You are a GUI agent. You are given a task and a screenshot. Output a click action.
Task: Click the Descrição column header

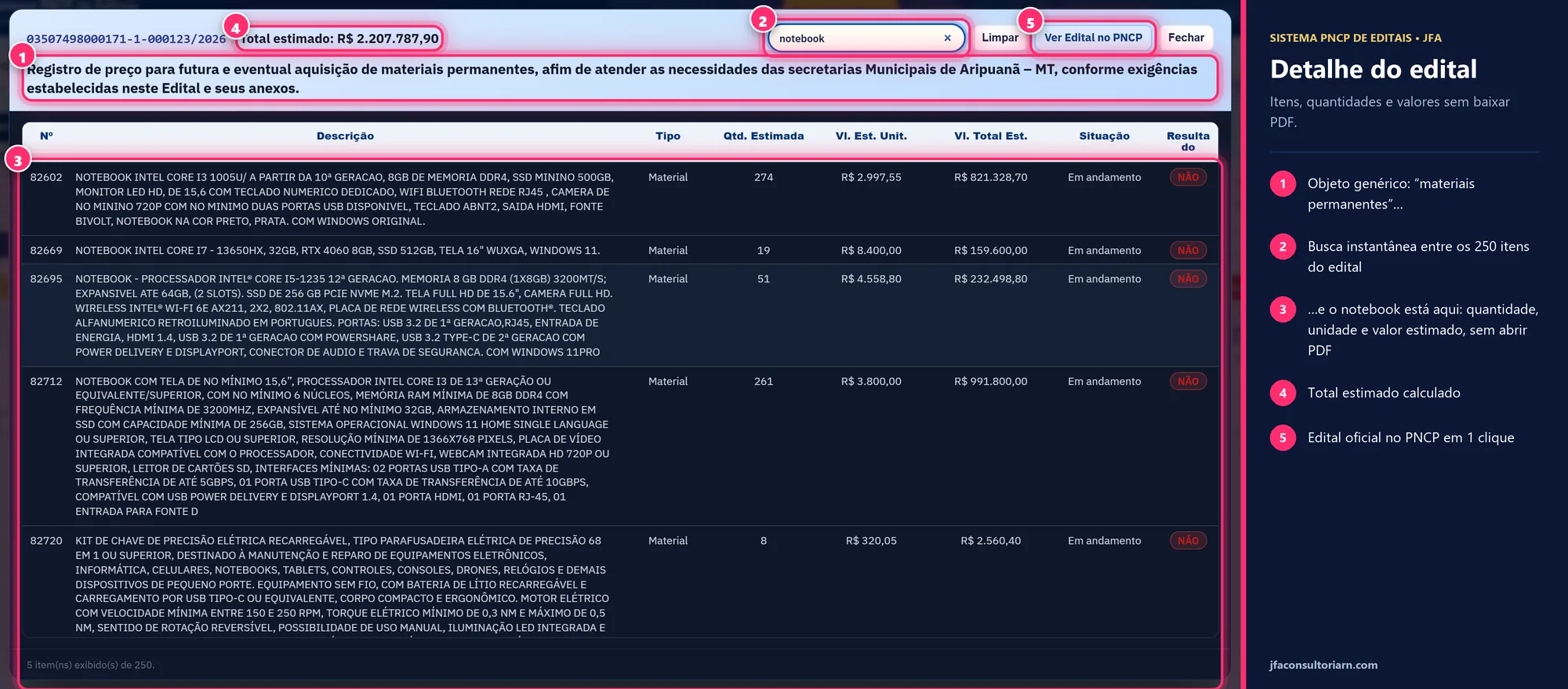tap(345, 136)
